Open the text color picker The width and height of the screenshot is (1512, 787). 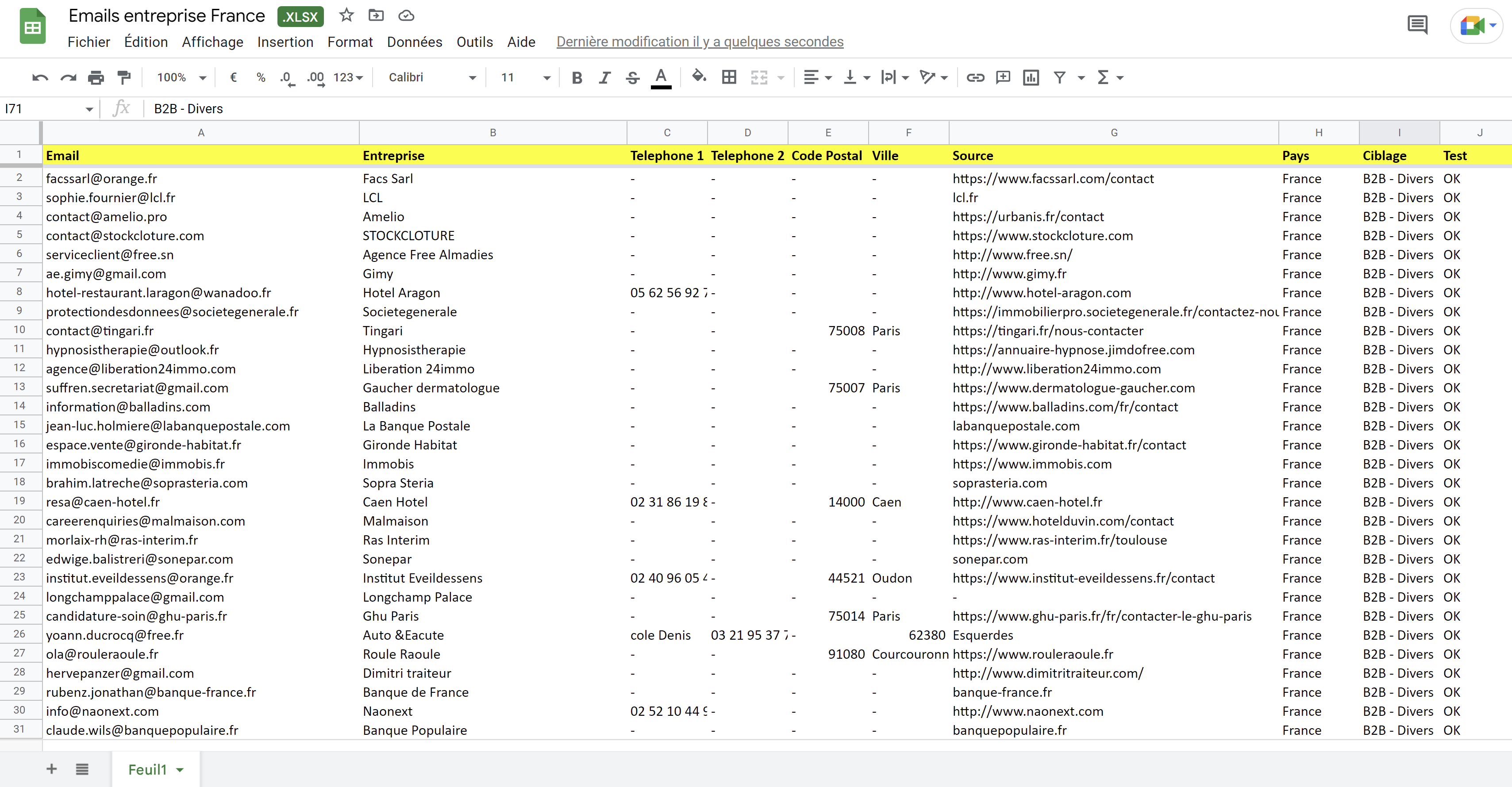tap(661, 77)
